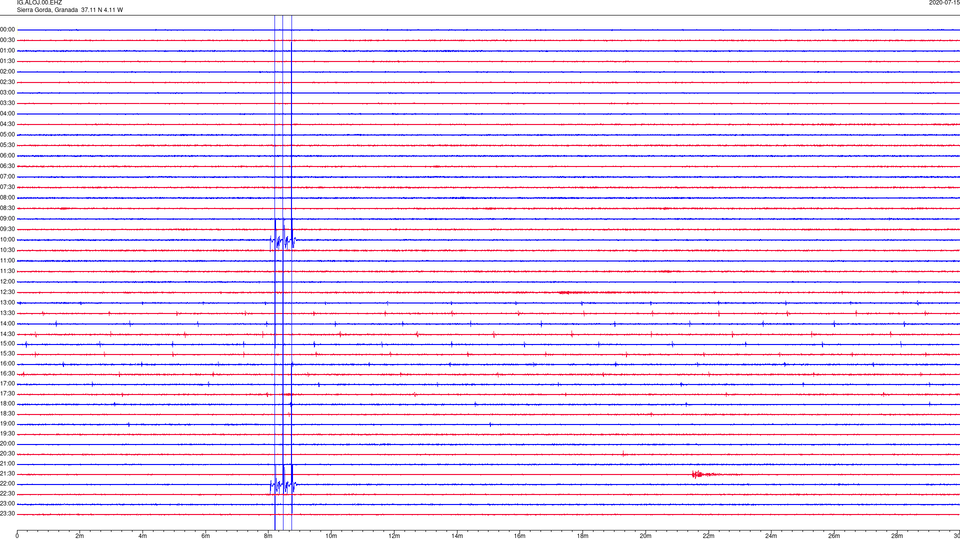This screenshot has height=540, width=960.
Task: Select the 15:00 trace time label
Action: pyautogui.click(x=8, y=344)
